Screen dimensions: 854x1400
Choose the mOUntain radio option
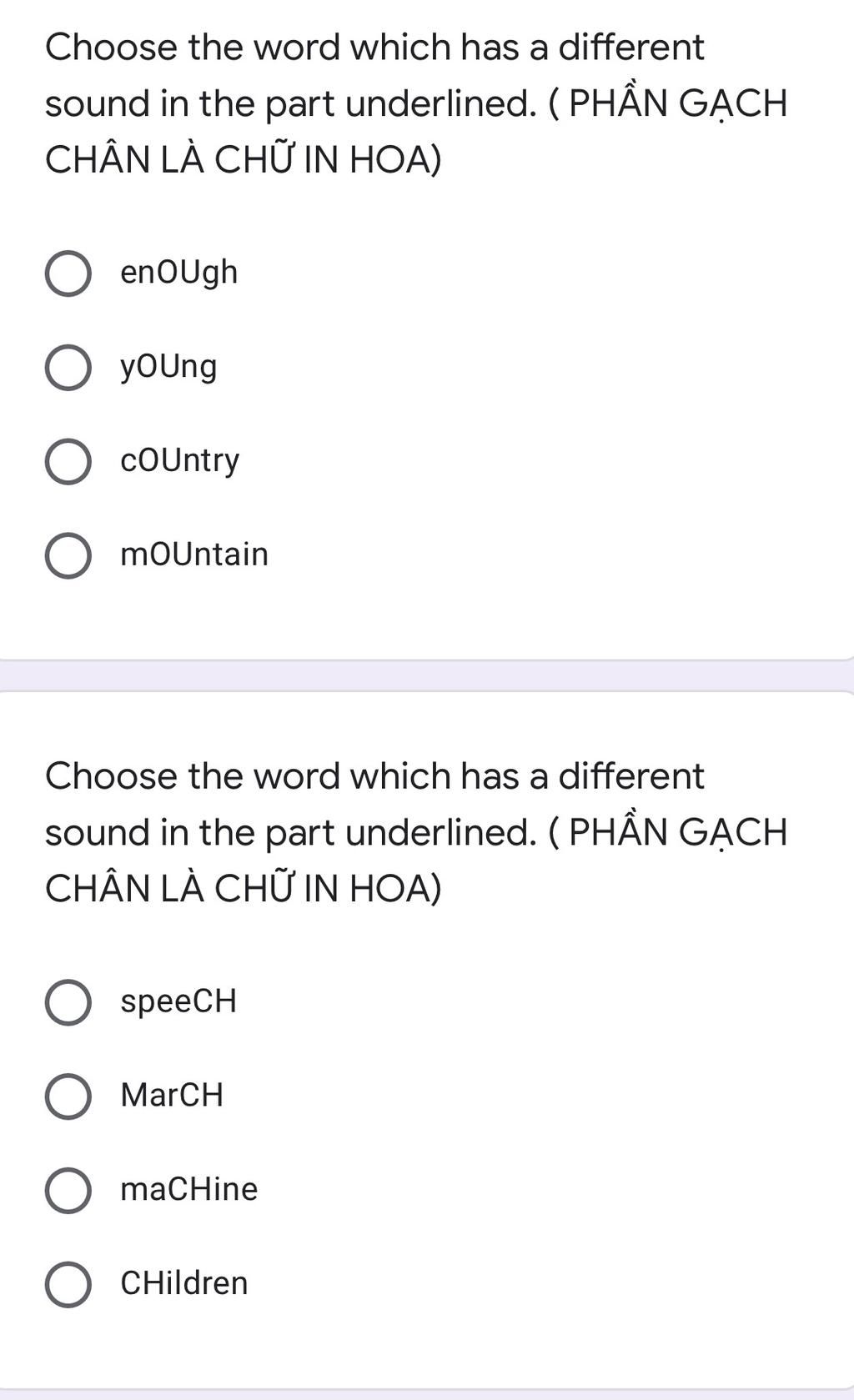(x=68, y=556)
